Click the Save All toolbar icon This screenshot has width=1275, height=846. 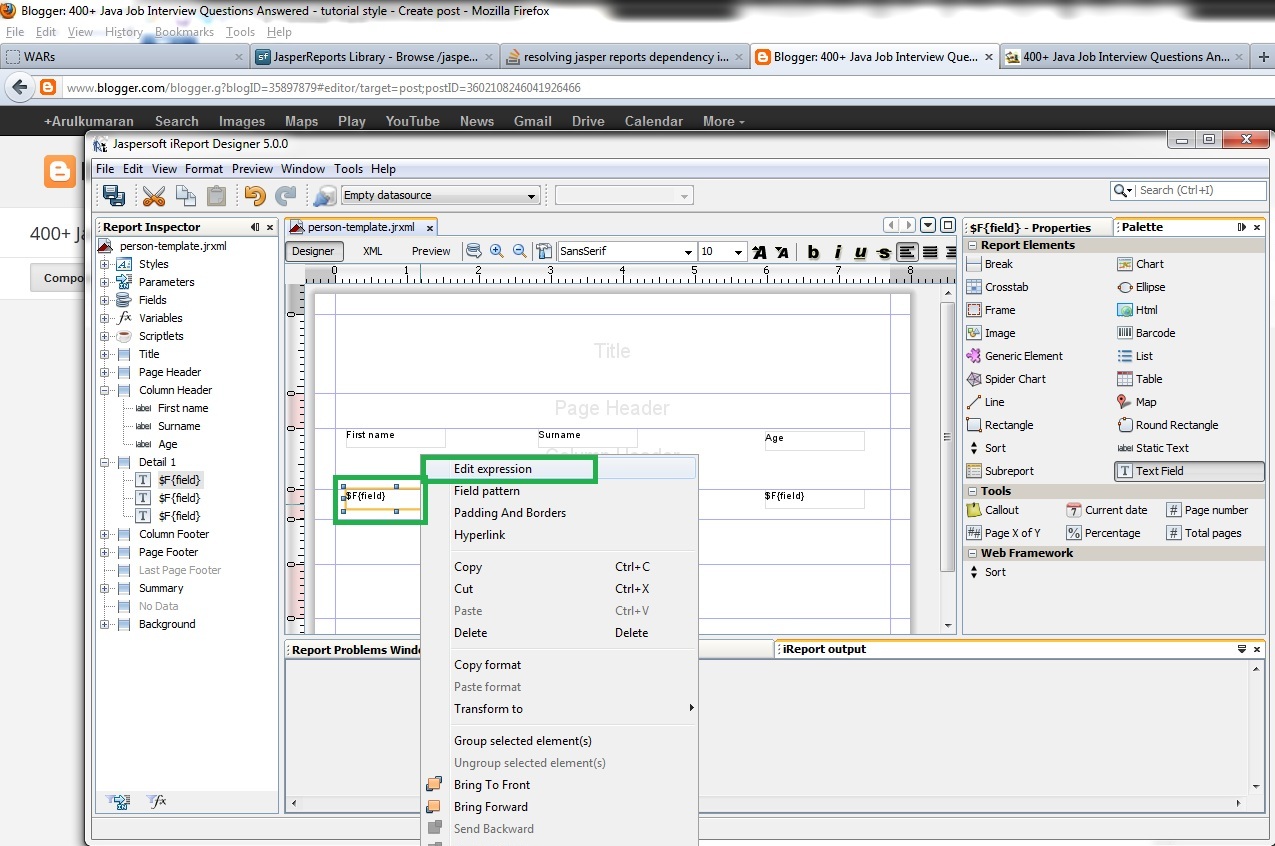click(x=114, y=195)
